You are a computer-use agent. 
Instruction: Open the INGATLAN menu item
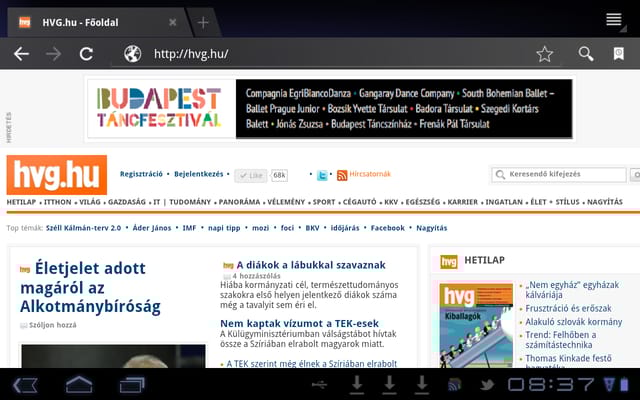click(504, 202)
